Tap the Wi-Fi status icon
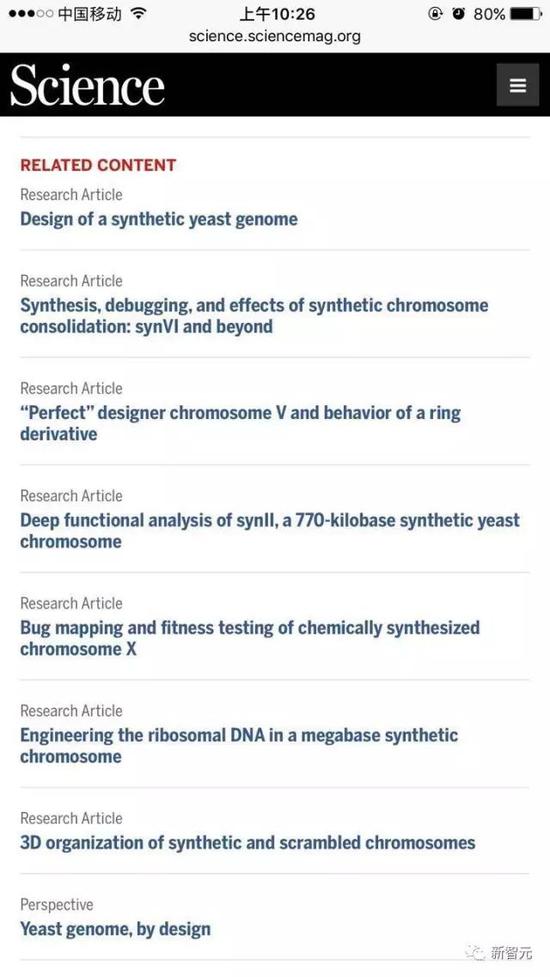The height and width of the screenshot is (977, 550). pos(140,13)
